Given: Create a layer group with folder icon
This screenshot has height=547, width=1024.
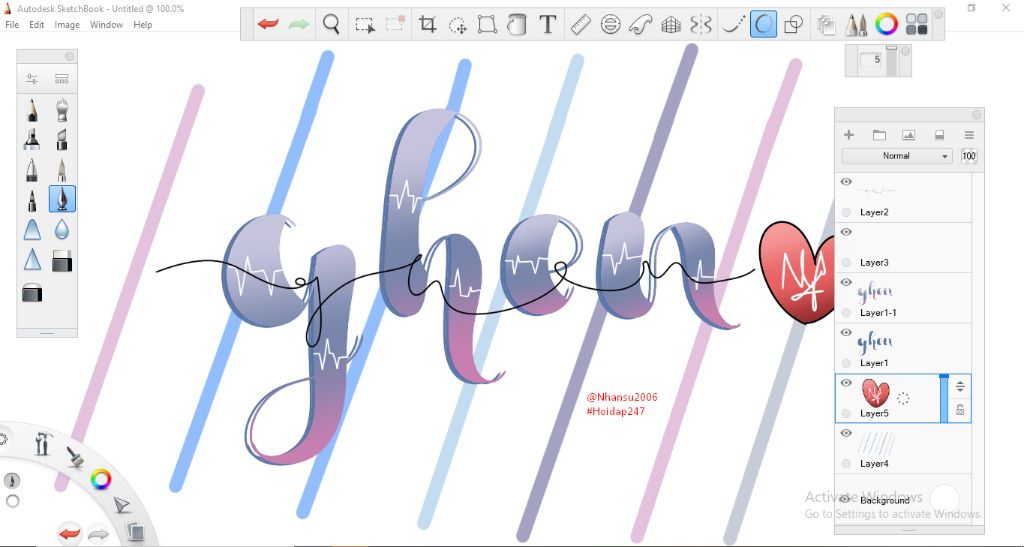Looking at the screenshot, I should click(x=879, y=135).
